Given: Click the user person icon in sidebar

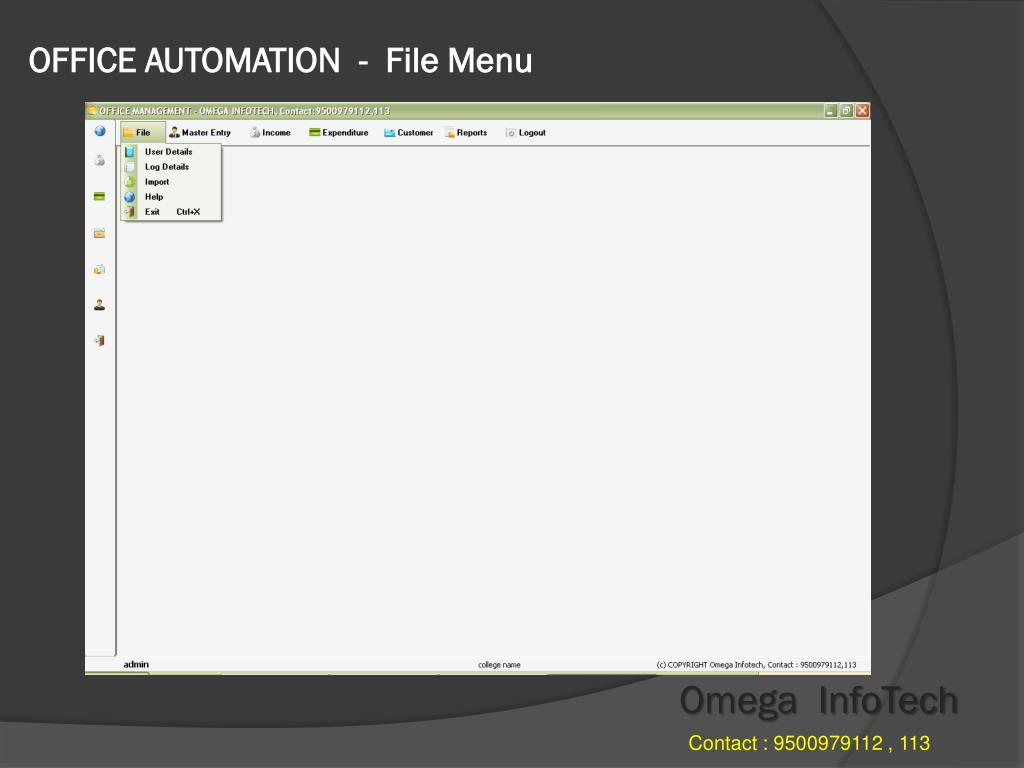Looking at the screenshot, I should coord(99,304).
